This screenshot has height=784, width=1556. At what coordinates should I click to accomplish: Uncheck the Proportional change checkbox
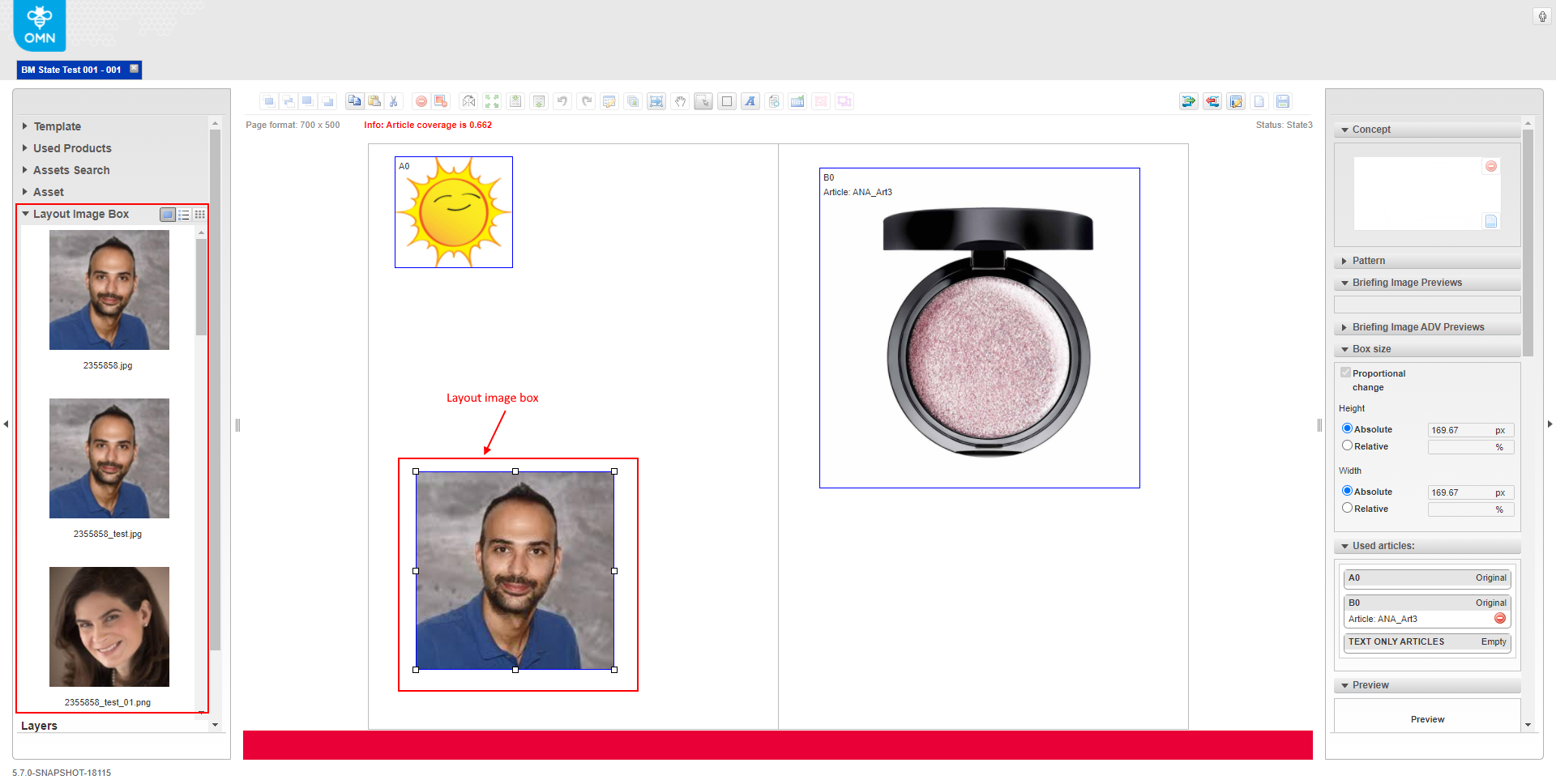[1346, 373]
